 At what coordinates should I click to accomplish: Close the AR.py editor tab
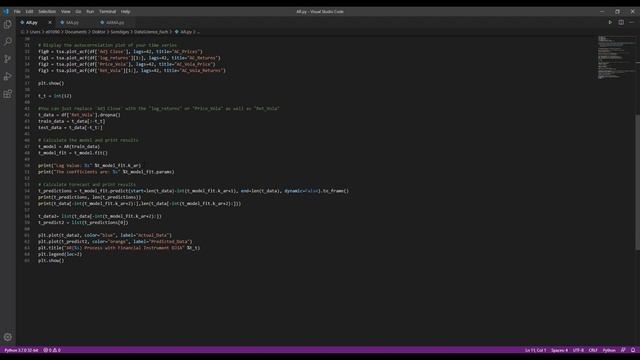[50, 22]
